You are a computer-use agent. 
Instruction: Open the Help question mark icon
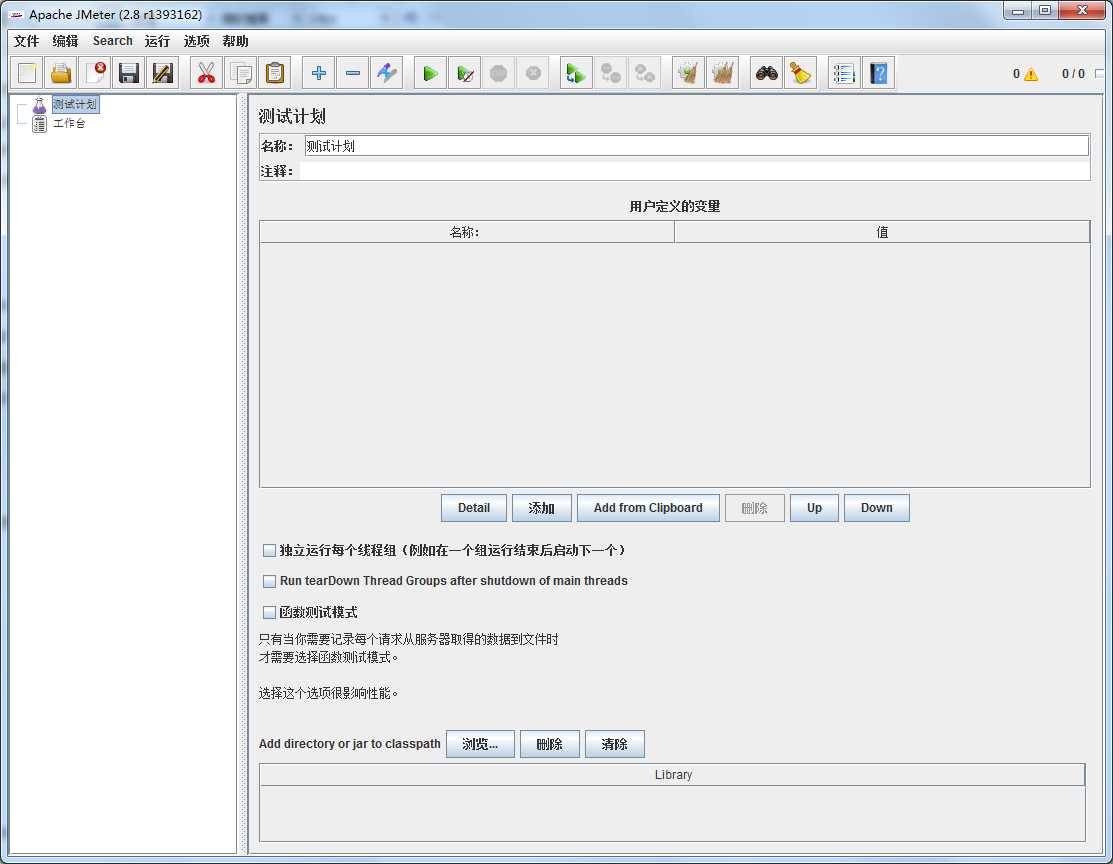point(878,73)
